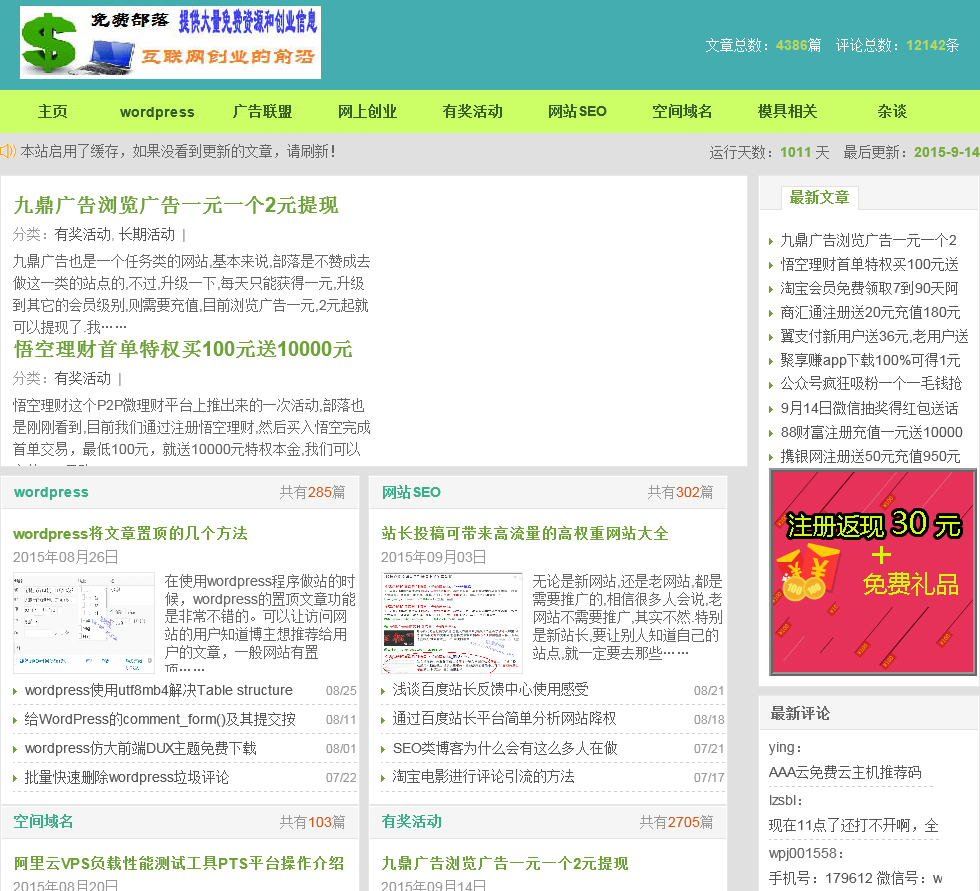980x891 pixels.
Task: Open article 阿里云VPS负载性能测试工具PTS平台操作介绍
Action: [179, 863]
